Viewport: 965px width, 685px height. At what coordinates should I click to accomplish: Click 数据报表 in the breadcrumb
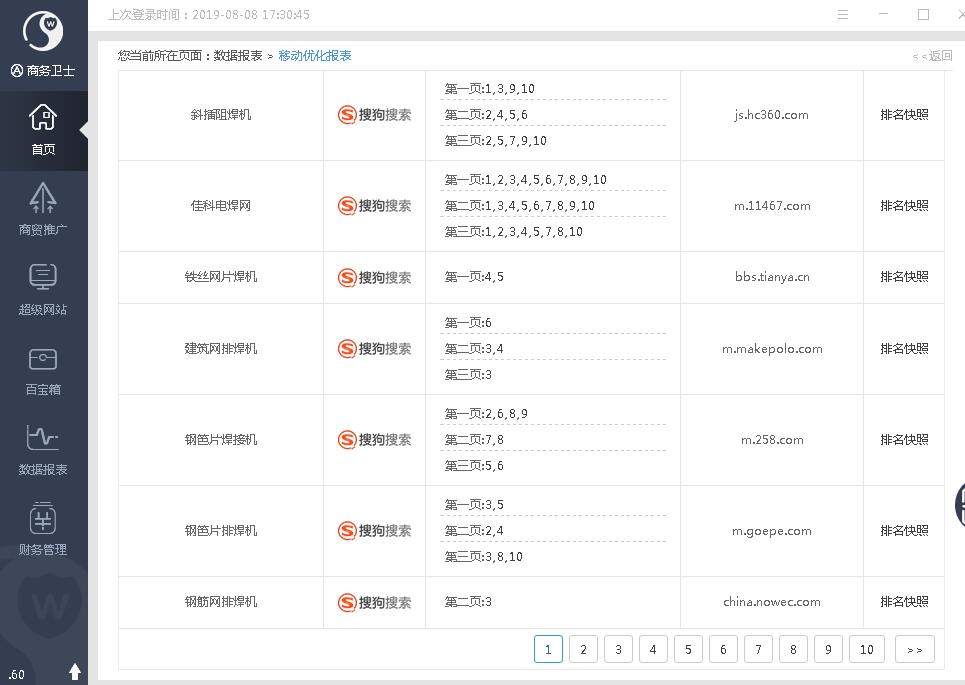click(238, 56)
